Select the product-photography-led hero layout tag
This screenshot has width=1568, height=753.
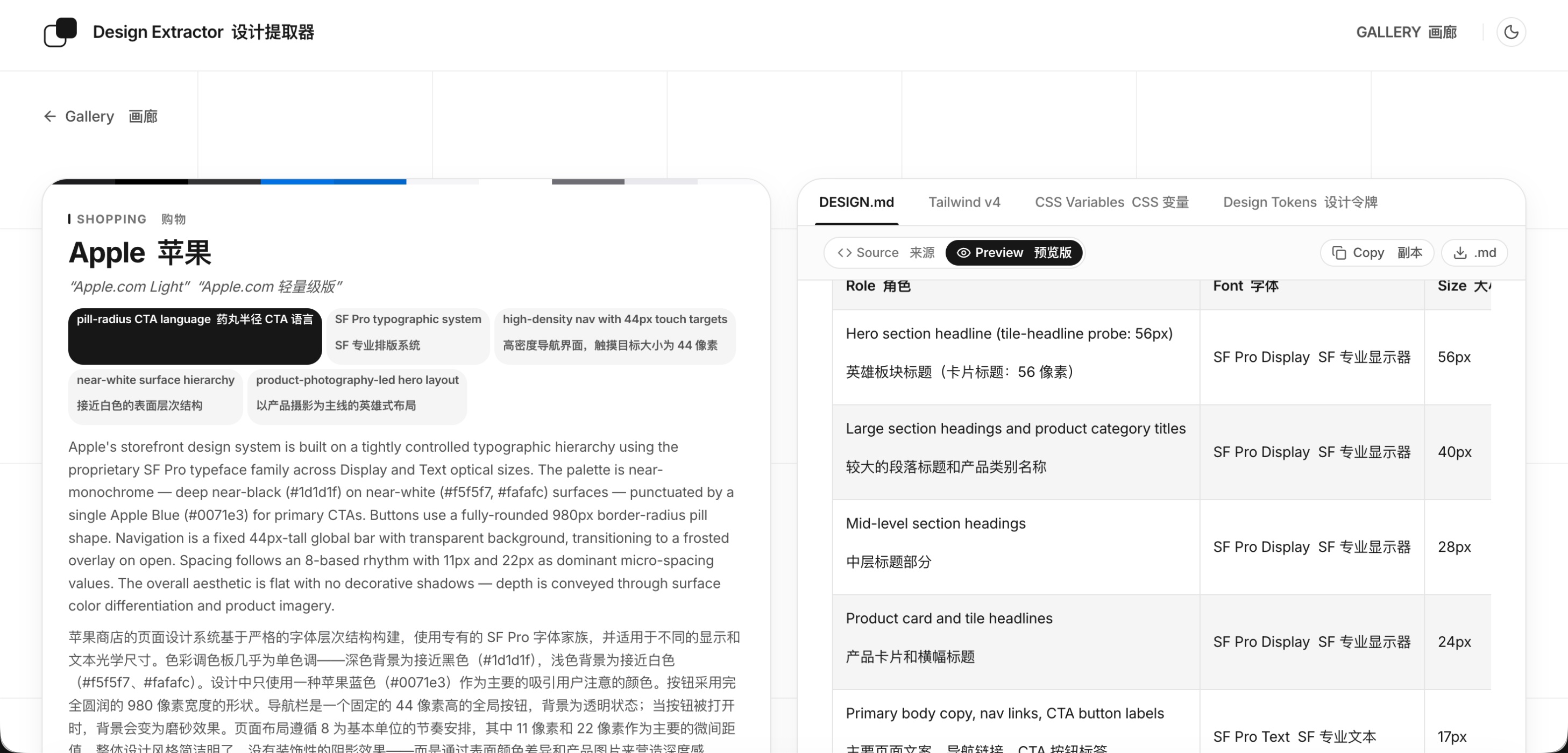coord(357,396)
